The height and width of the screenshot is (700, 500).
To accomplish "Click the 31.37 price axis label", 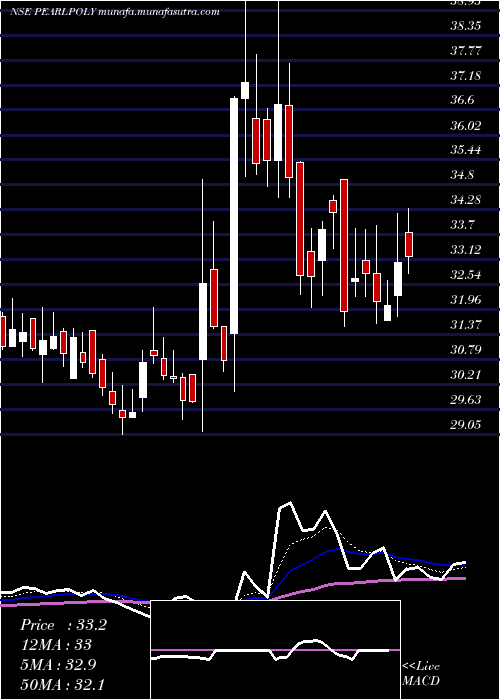I will tap(466, 325).
